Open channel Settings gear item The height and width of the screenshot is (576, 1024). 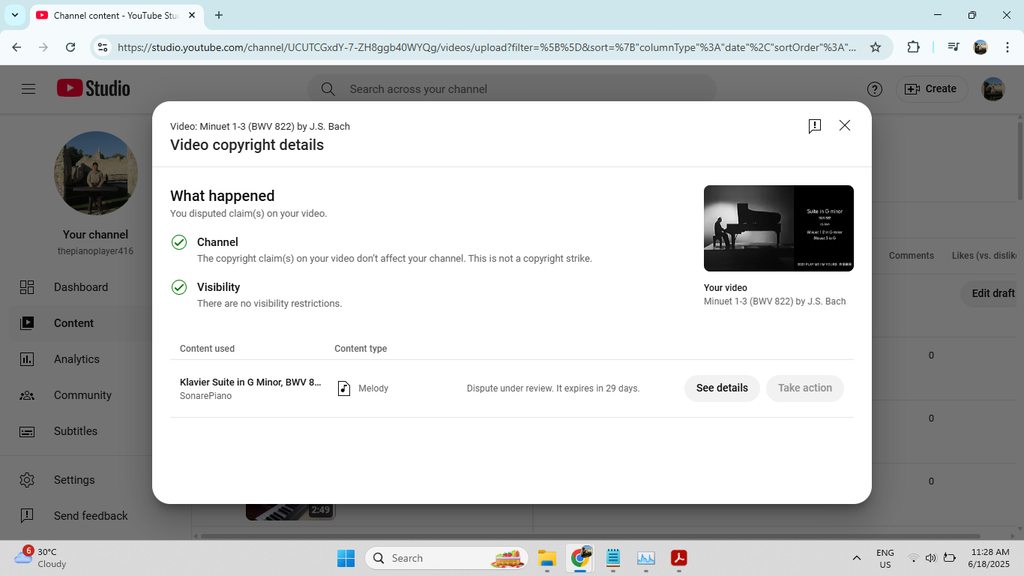(x=74, y=480)
